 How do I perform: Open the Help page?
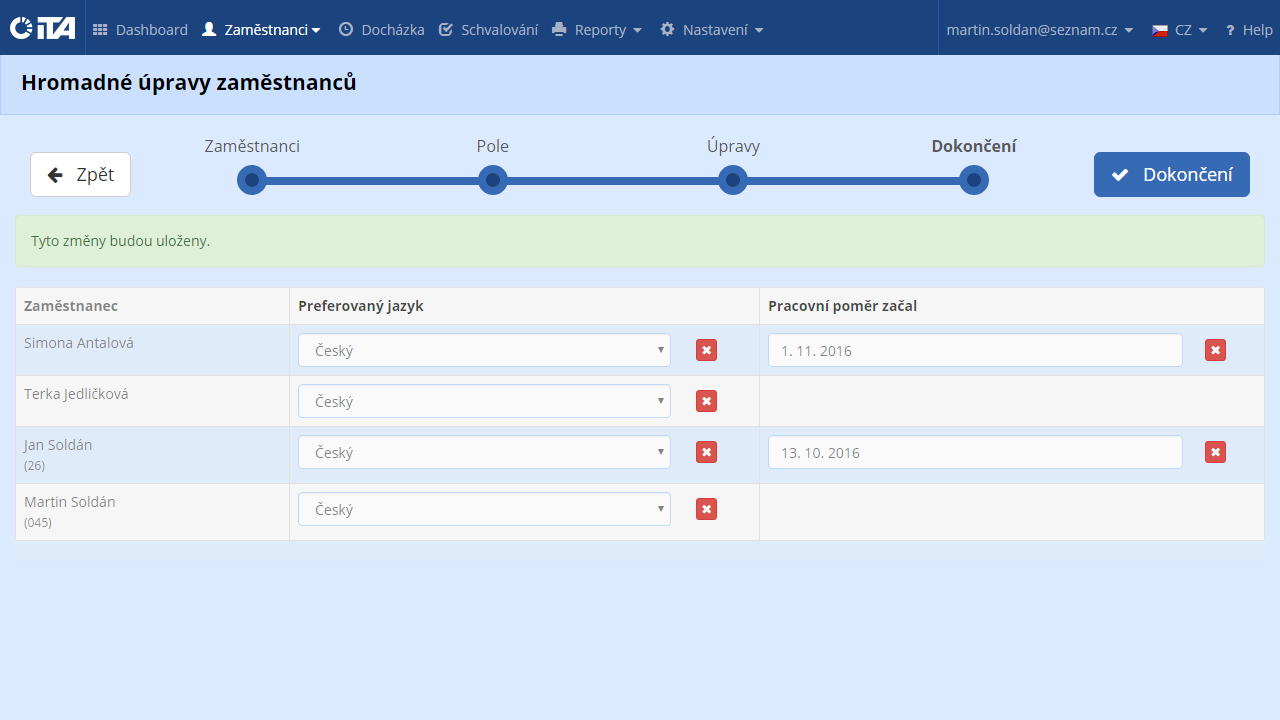[1249, 30]
